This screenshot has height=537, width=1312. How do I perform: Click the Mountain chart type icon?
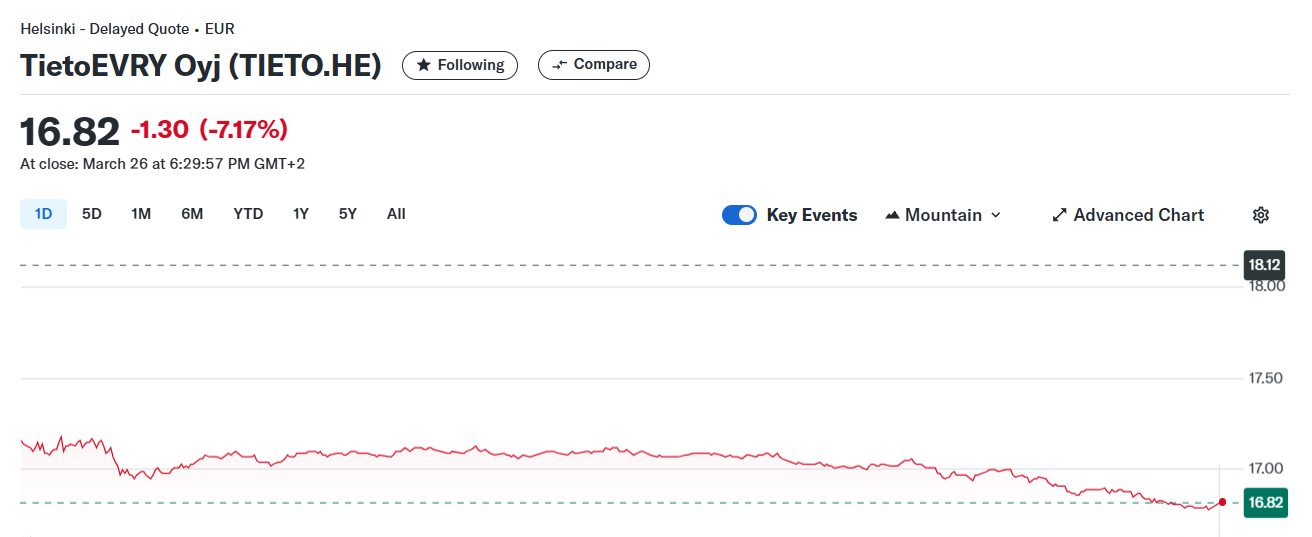(893, 215)
